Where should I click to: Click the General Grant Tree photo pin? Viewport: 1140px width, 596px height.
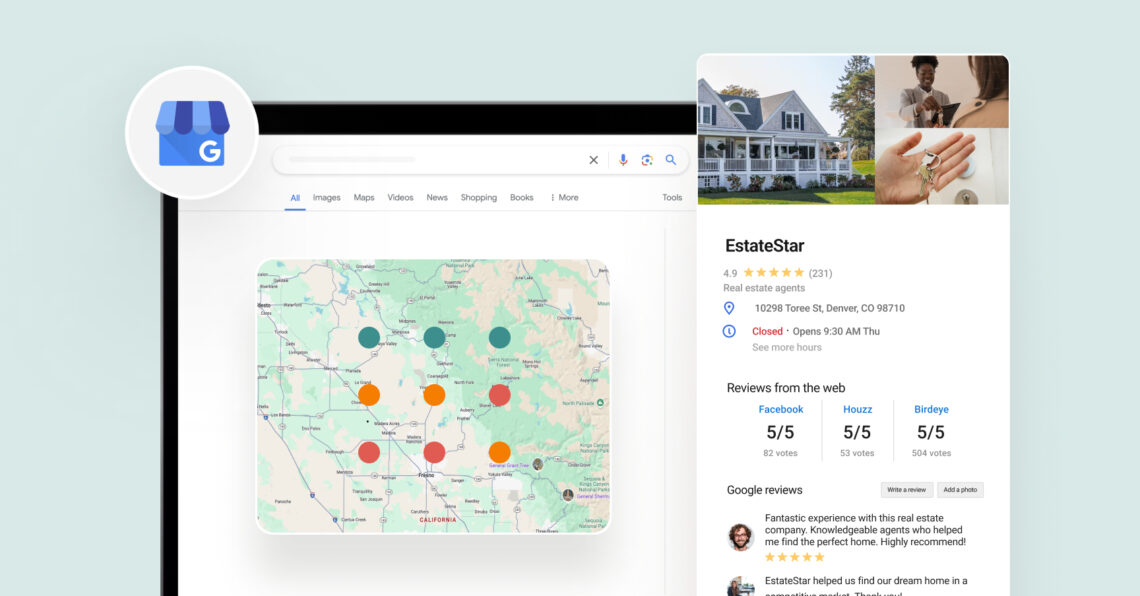[x=537, y=464]
